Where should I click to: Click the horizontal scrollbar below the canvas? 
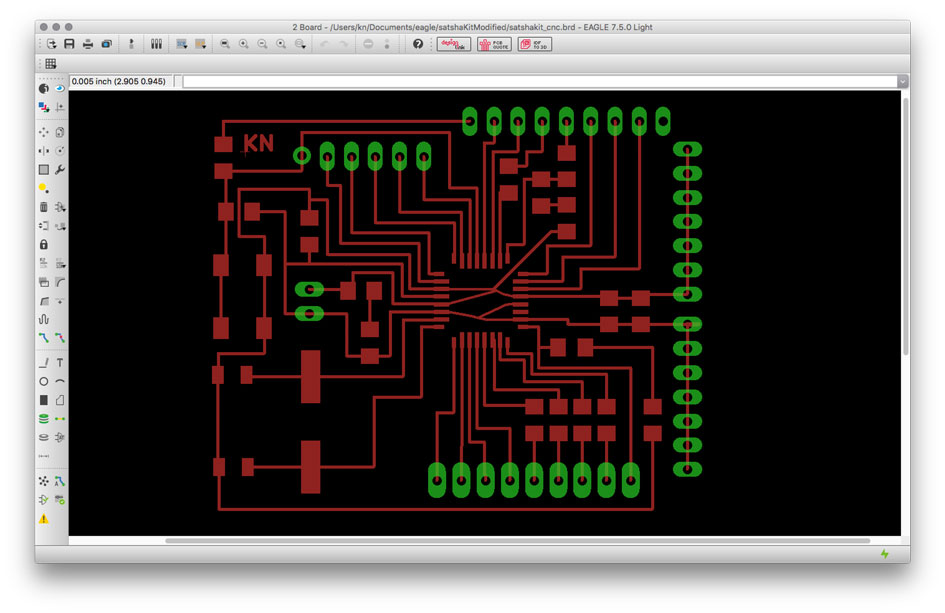517,541
